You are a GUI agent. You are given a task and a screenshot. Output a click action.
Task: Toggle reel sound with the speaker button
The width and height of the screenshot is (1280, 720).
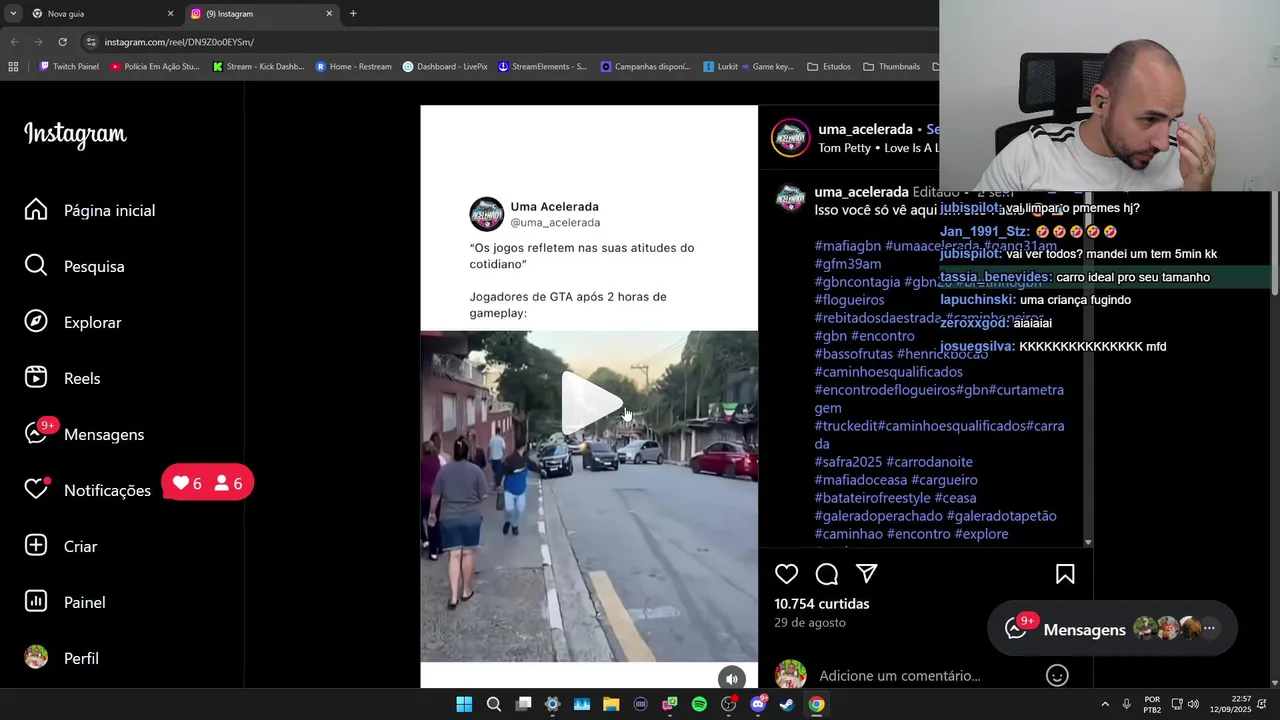(x=732, y=678)
